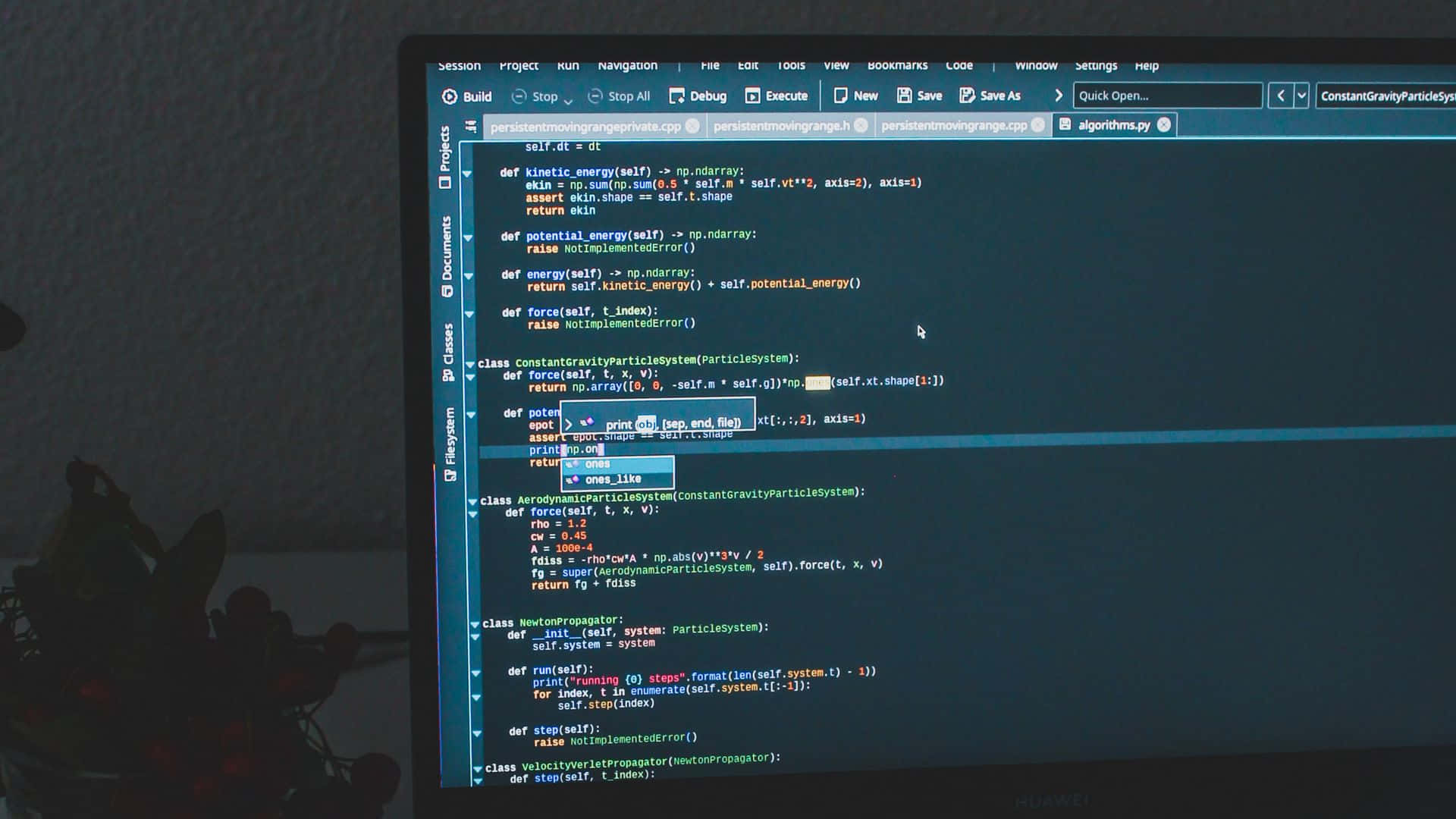Open the Tools menu
Image resolution: width=1456 pixels, height=819 pixels.
[x=790, y=65]
